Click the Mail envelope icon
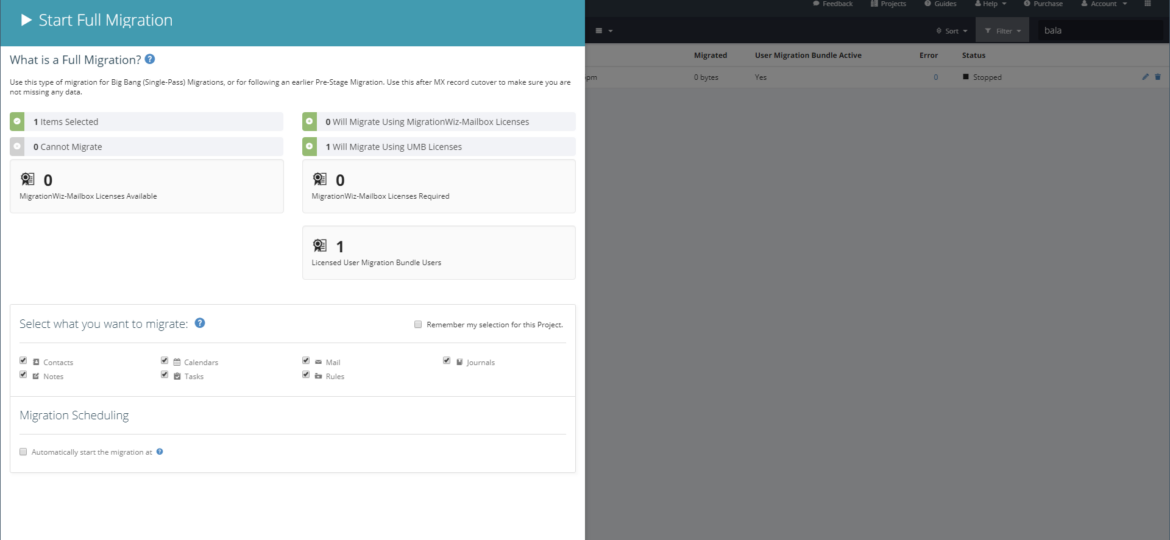The height and width of the screenshot is (540, 1170). [x=319, y=362]
